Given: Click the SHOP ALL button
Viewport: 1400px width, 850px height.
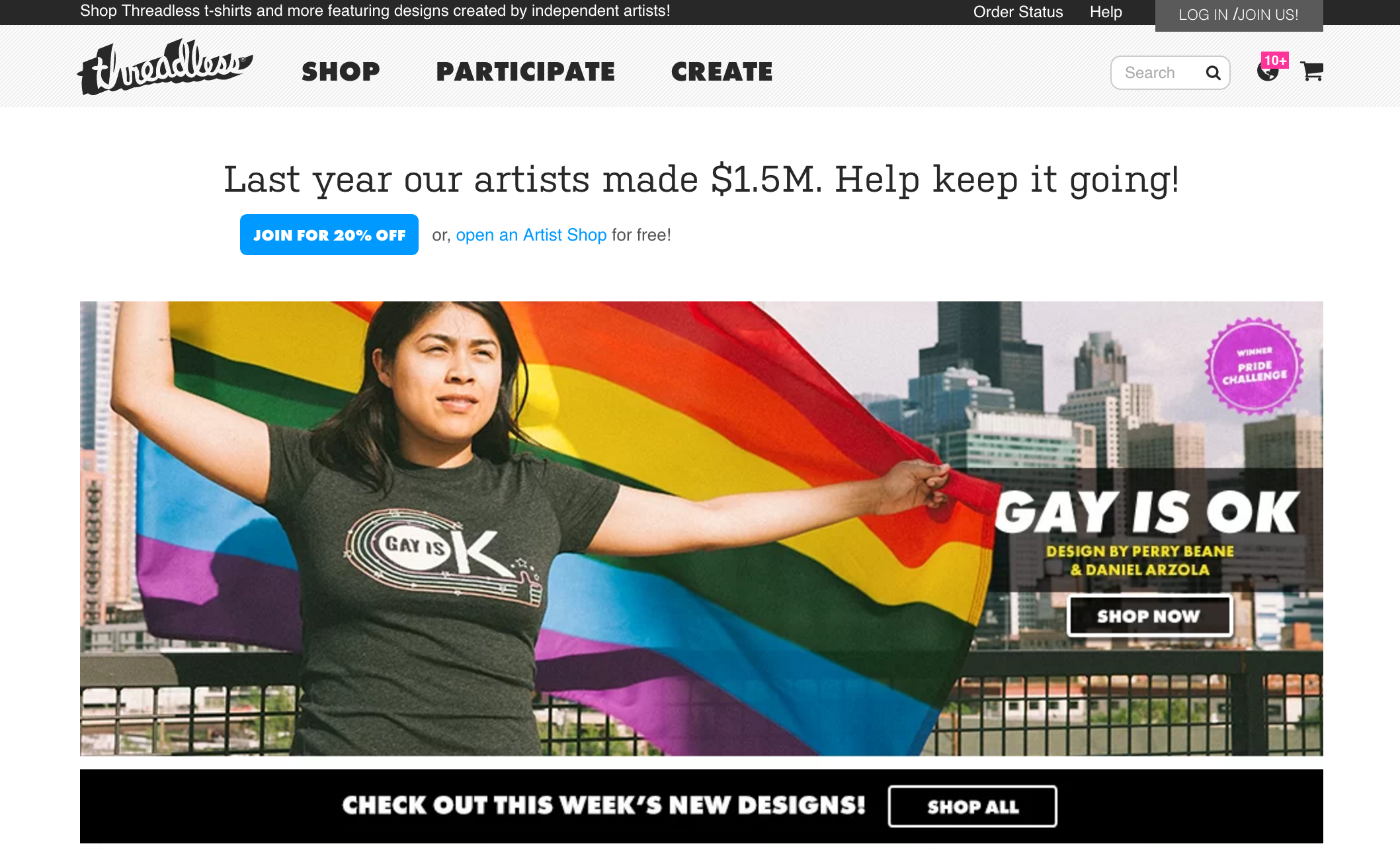Looking at the screenshot, I should (x=973, y=806).
